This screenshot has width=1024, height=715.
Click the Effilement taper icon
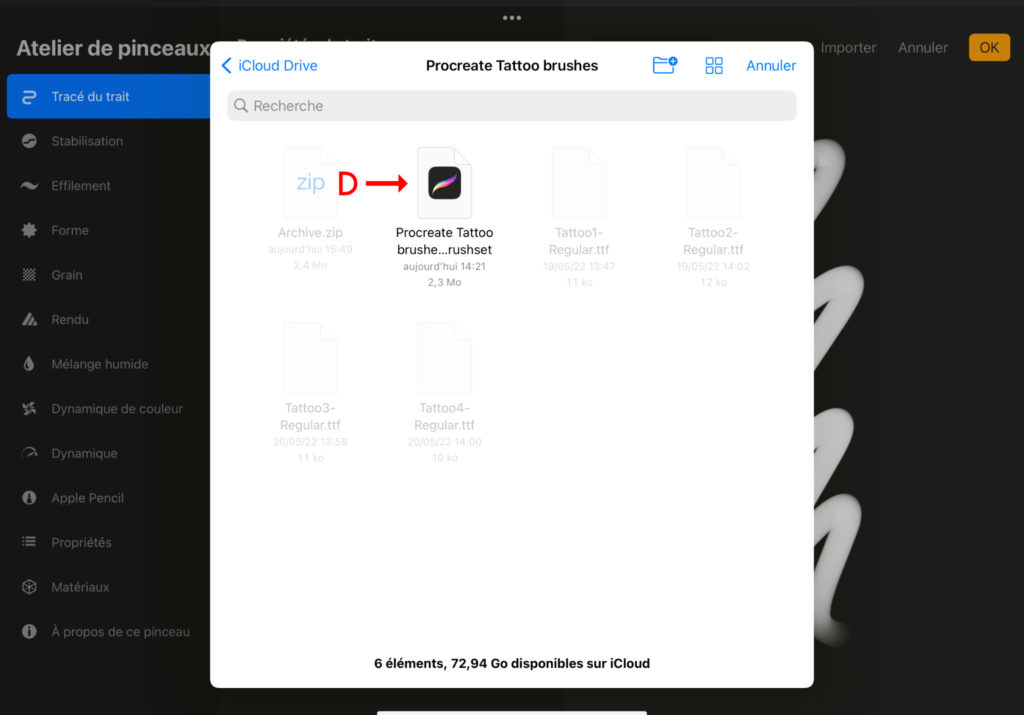[29, 185]
